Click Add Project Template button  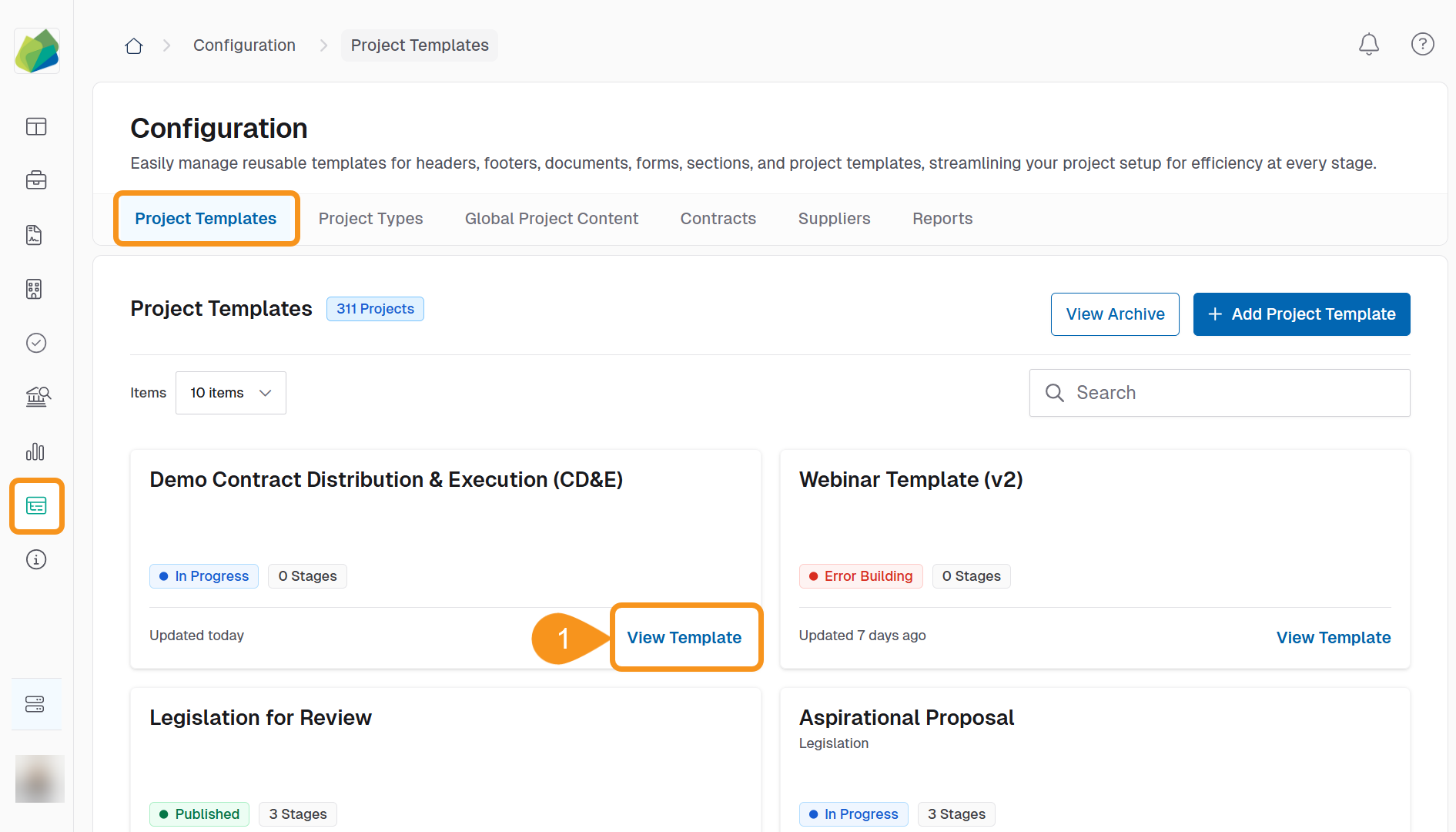click(1301, 314)
